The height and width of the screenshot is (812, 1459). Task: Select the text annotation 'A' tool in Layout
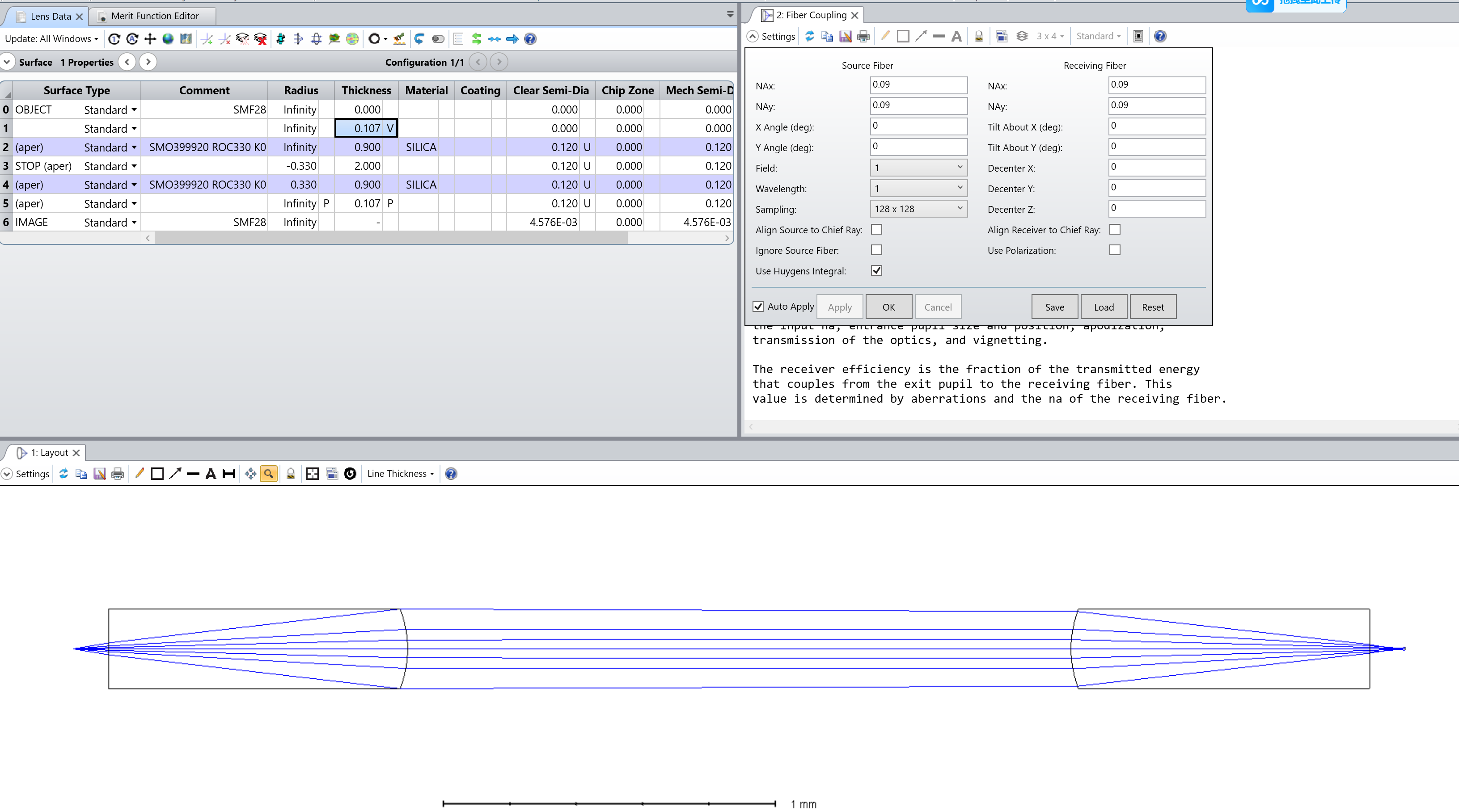pos(211,473)
